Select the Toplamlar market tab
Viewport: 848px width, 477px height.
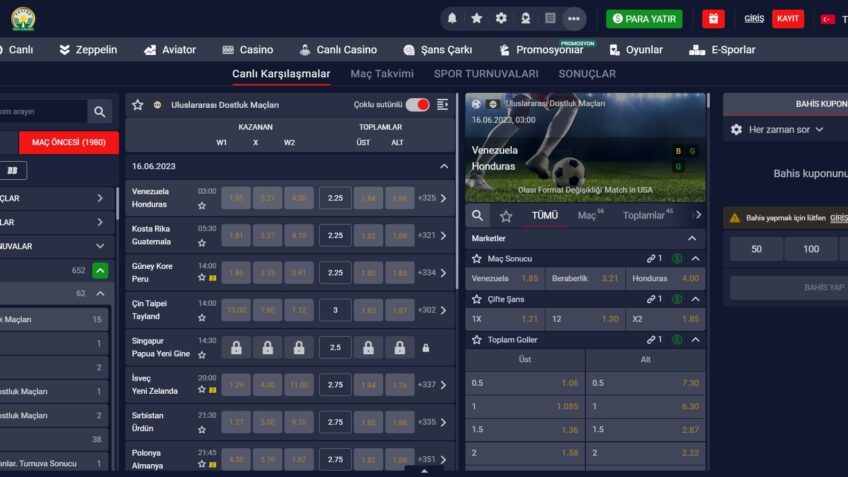(x=643, y=215)
